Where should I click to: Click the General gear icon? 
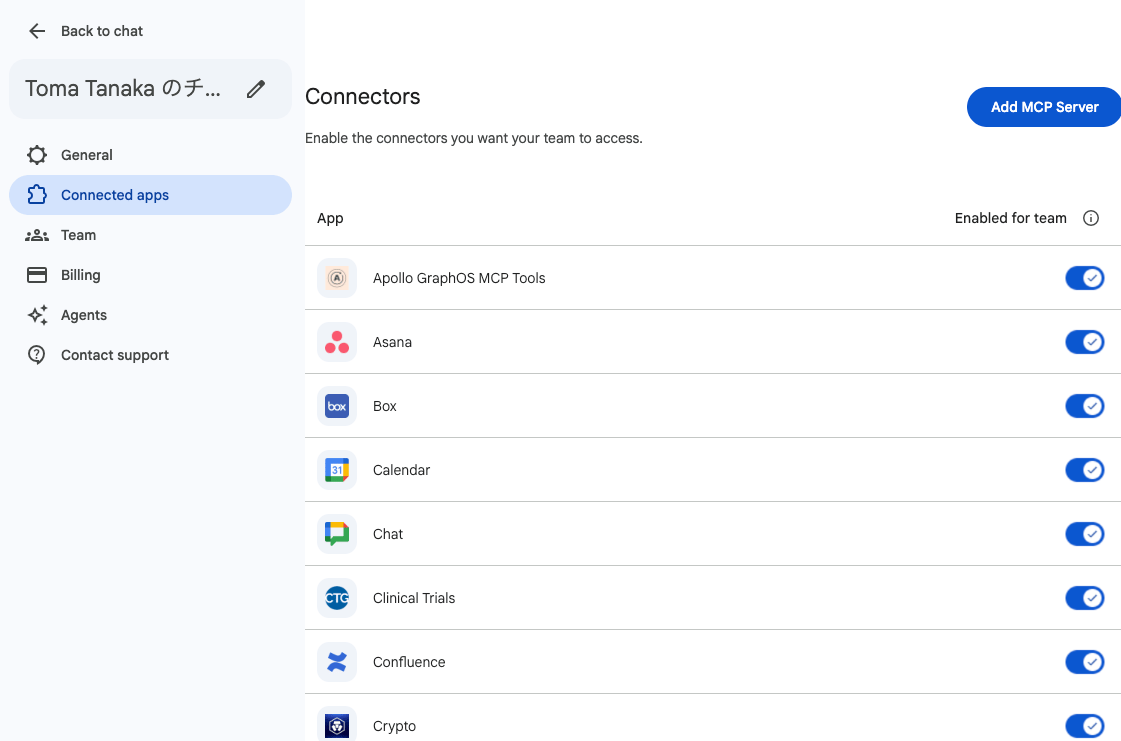tap(37, 155)
